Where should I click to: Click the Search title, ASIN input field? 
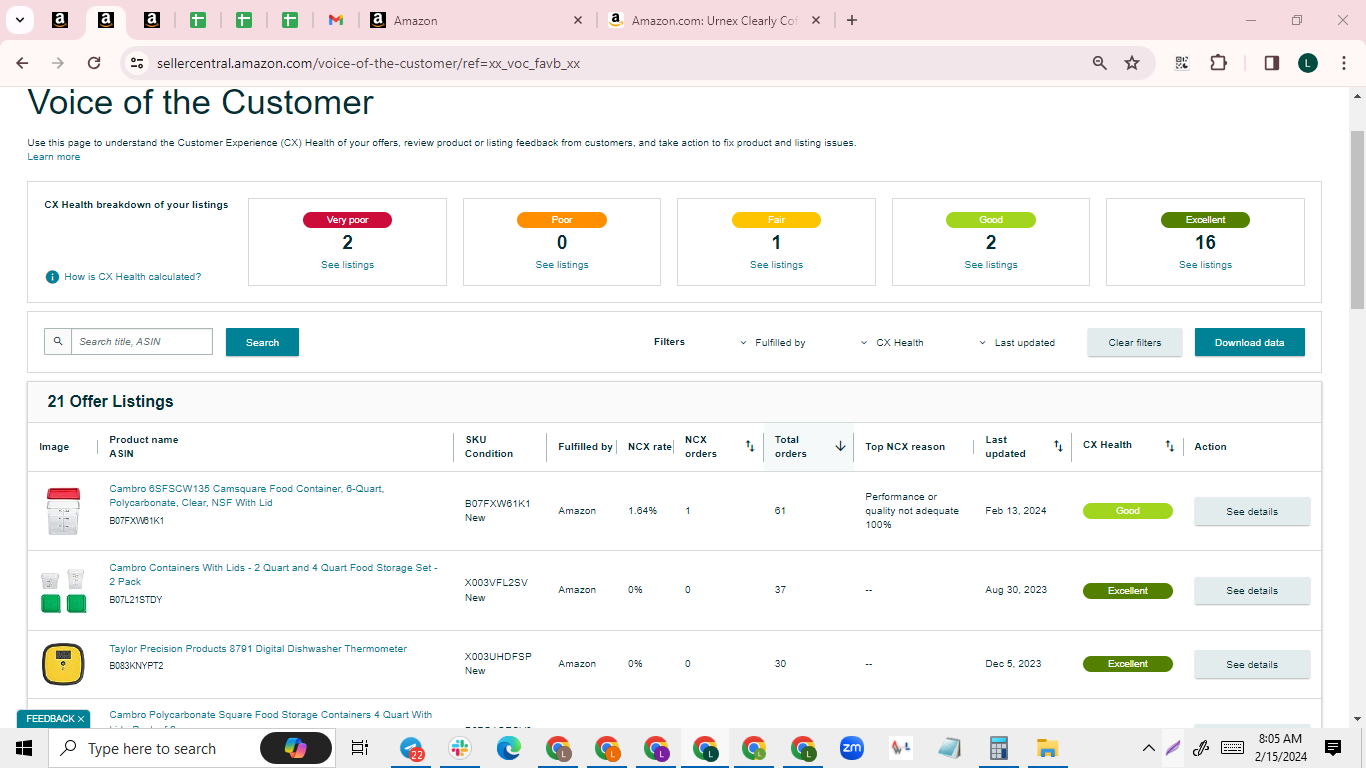pos(142,341)
